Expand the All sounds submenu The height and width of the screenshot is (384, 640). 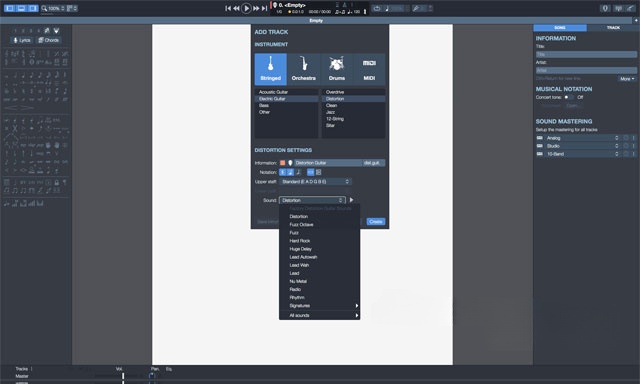tap(319, 315)
